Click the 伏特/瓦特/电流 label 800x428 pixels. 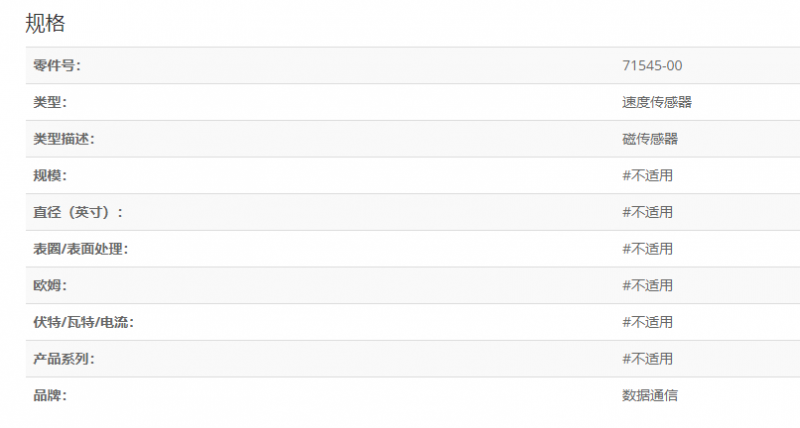pos(83,322)
